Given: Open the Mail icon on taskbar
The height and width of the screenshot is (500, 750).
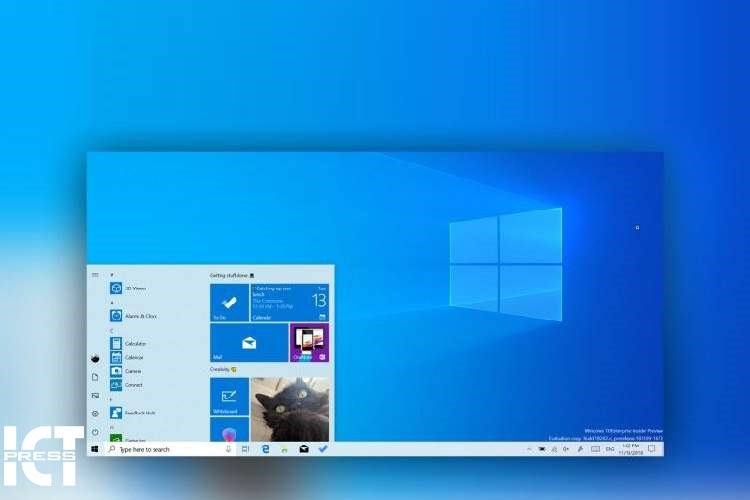Looking at the screenshot, I should coord(304,450).
